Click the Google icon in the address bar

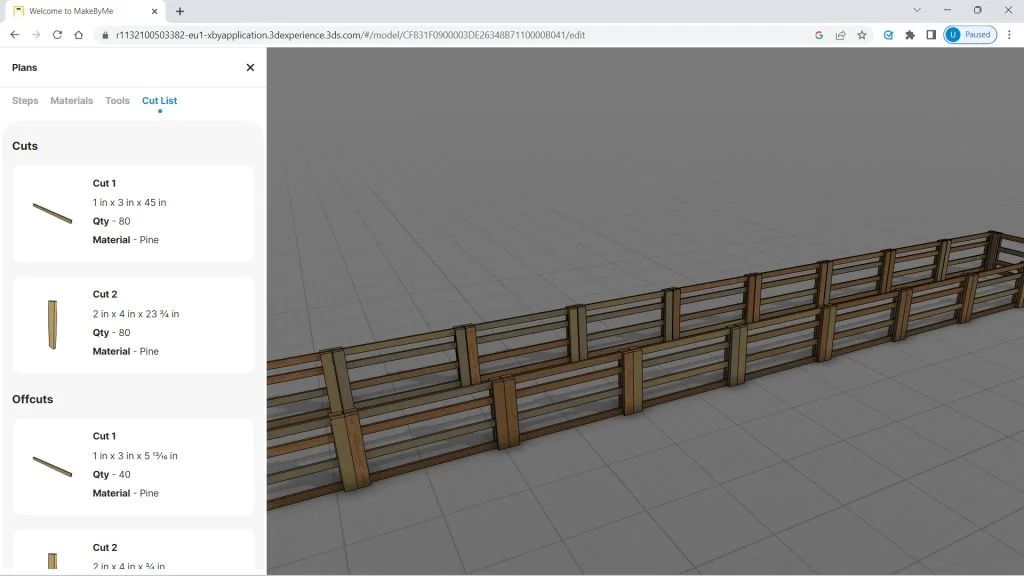pyautogui.click(x=819, y=33)
